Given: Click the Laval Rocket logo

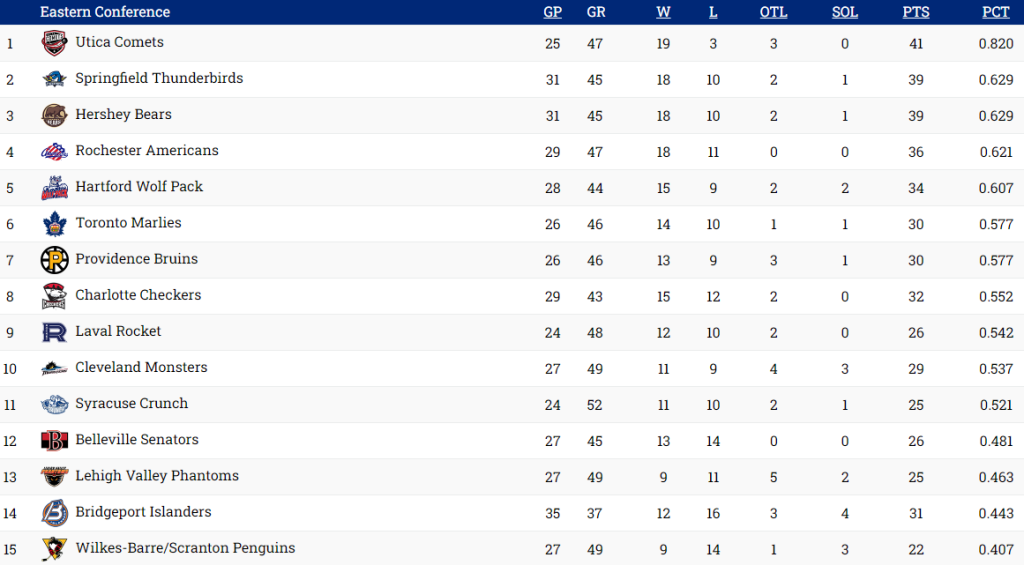Looking at the screenshot, I should pos(54,332).
